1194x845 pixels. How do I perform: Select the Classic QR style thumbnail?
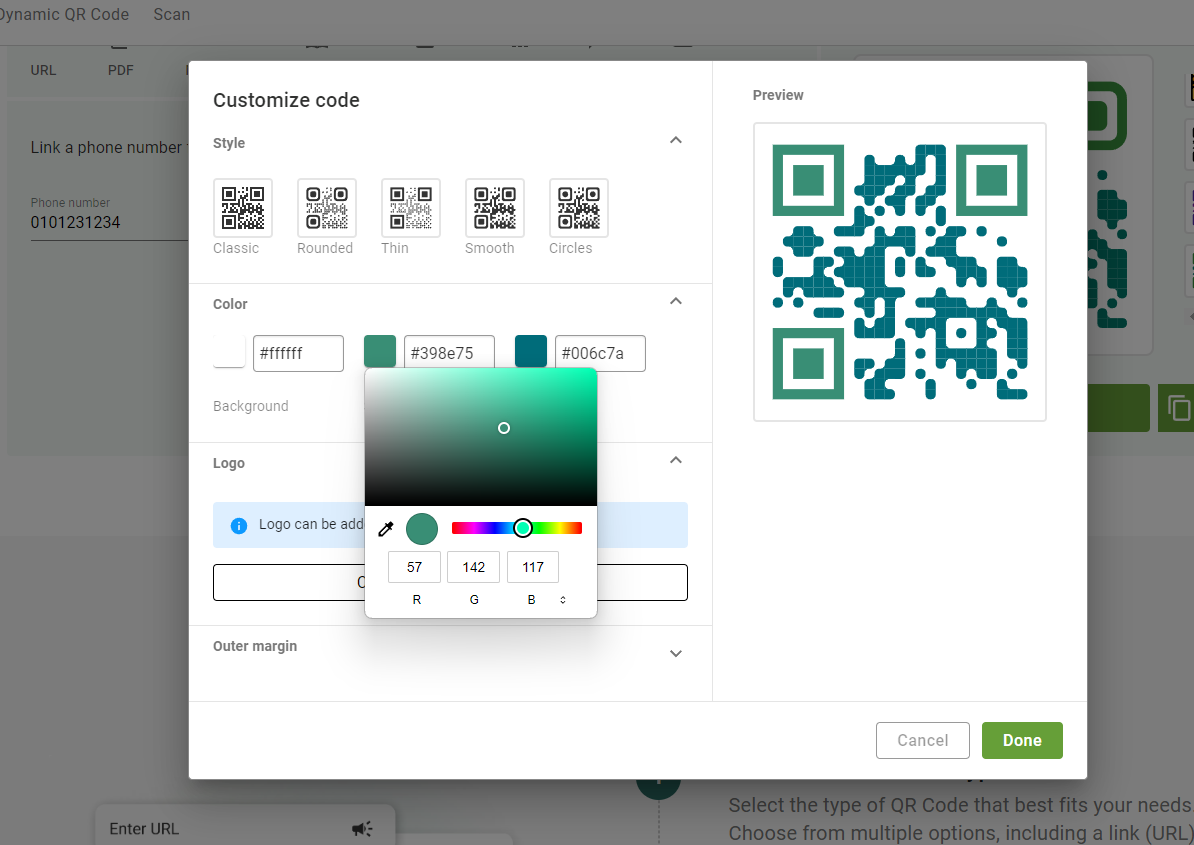click(243, 208)
